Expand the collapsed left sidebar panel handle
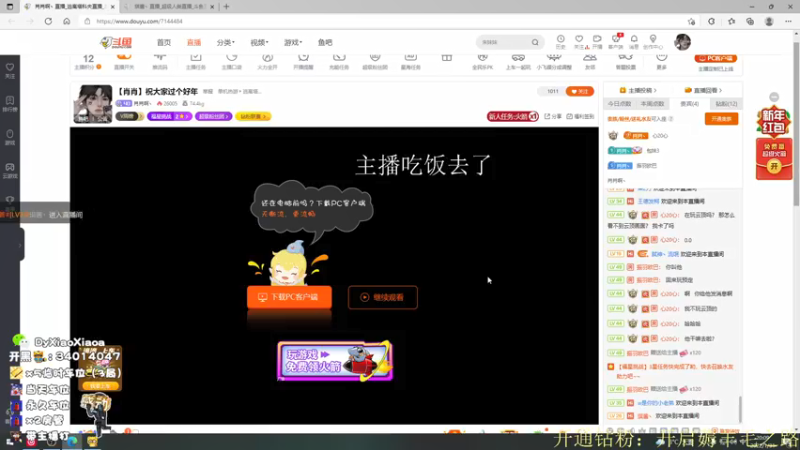This screenshot has height=450, width=800. pos(20,245)
